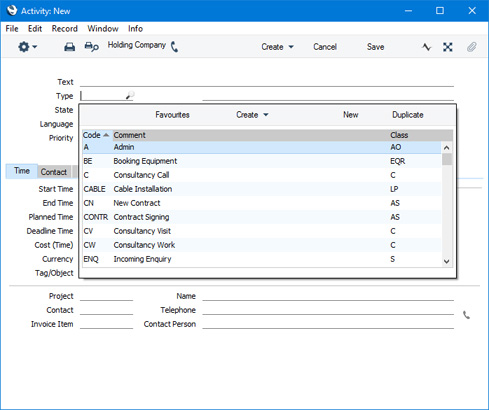489x410 pixels.
Task: Click the print preview icon
Action: (x=91, y=47)
